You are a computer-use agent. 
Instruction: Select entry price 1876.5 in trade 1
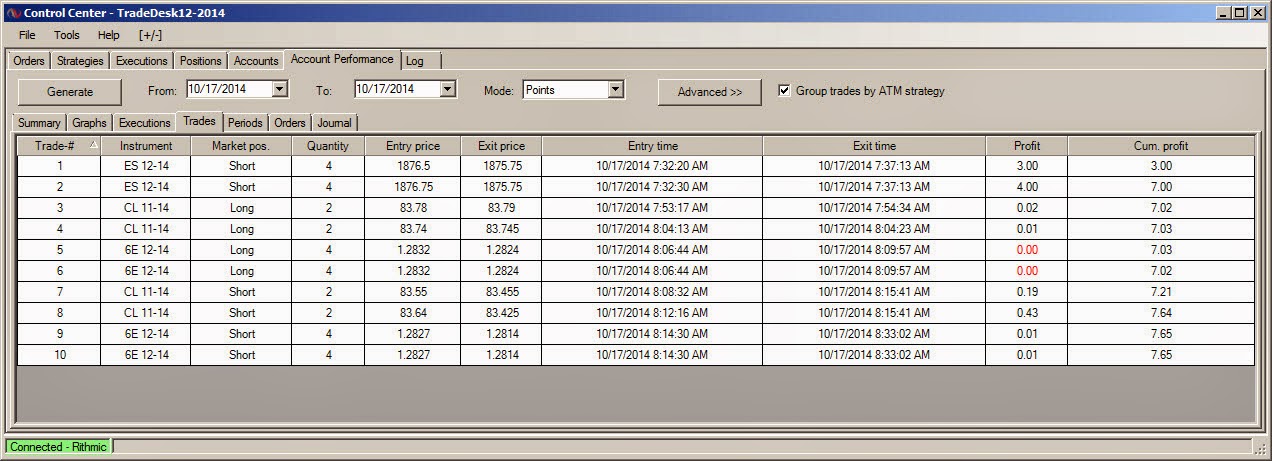[412, 166]
